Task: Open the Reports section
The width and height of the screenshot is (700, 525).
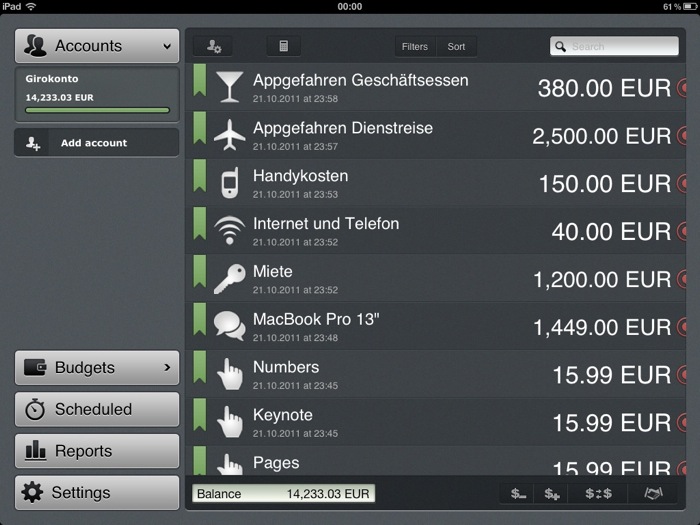Action: coord(97,451)
